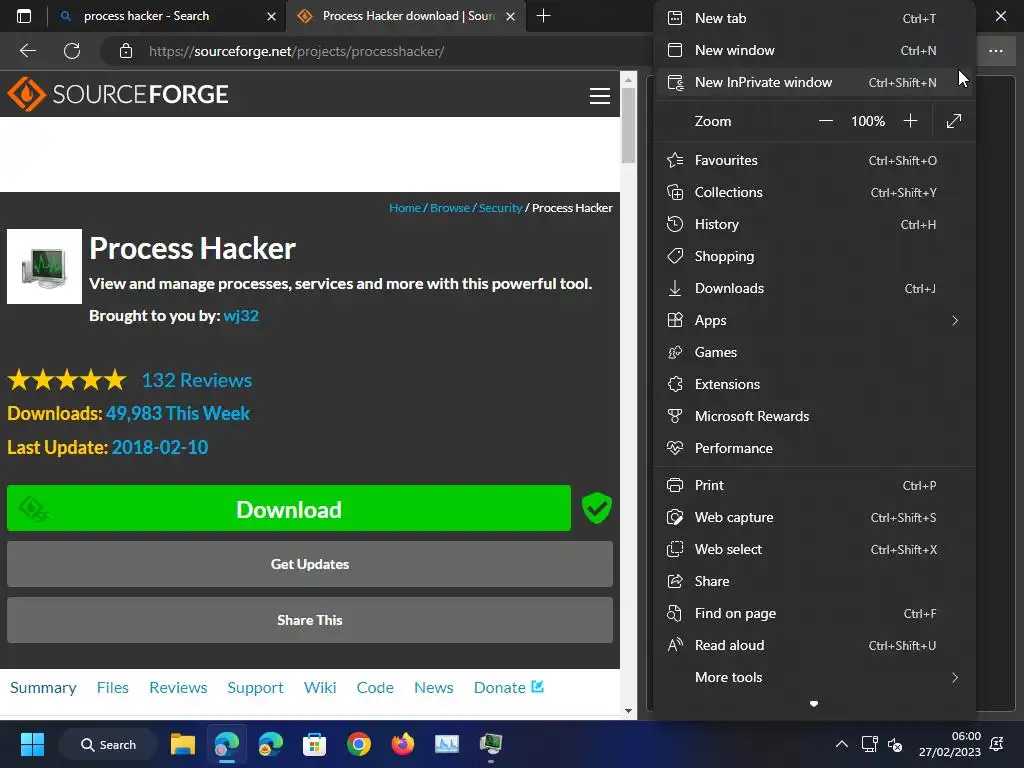Choose Share from Edge menu
Screen dimensions: 1024x768
click(814, 581)
